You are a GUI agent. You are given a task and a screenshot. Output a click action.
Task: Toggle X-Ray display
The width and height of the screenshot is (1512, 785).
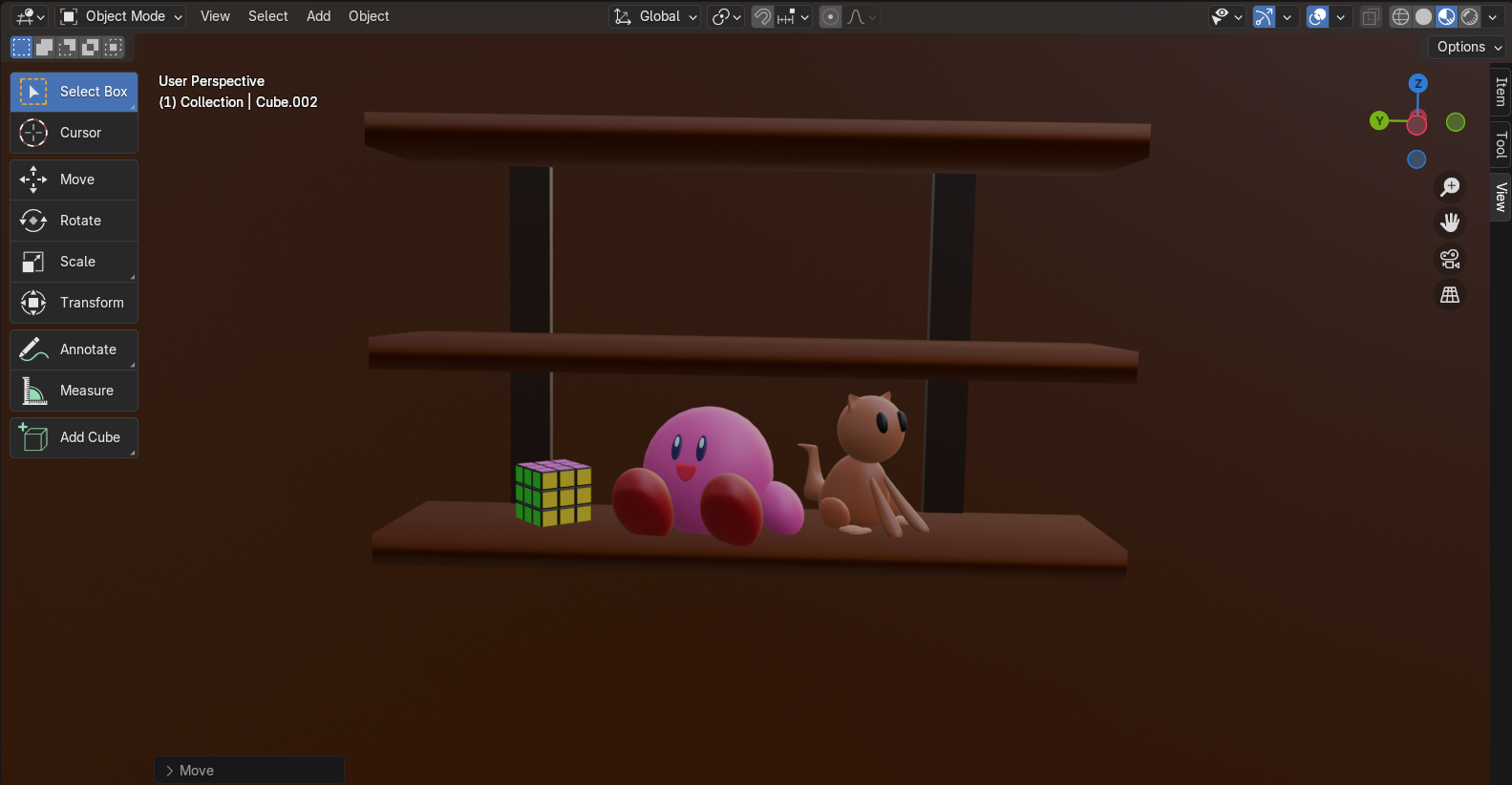coord(1371,16)
